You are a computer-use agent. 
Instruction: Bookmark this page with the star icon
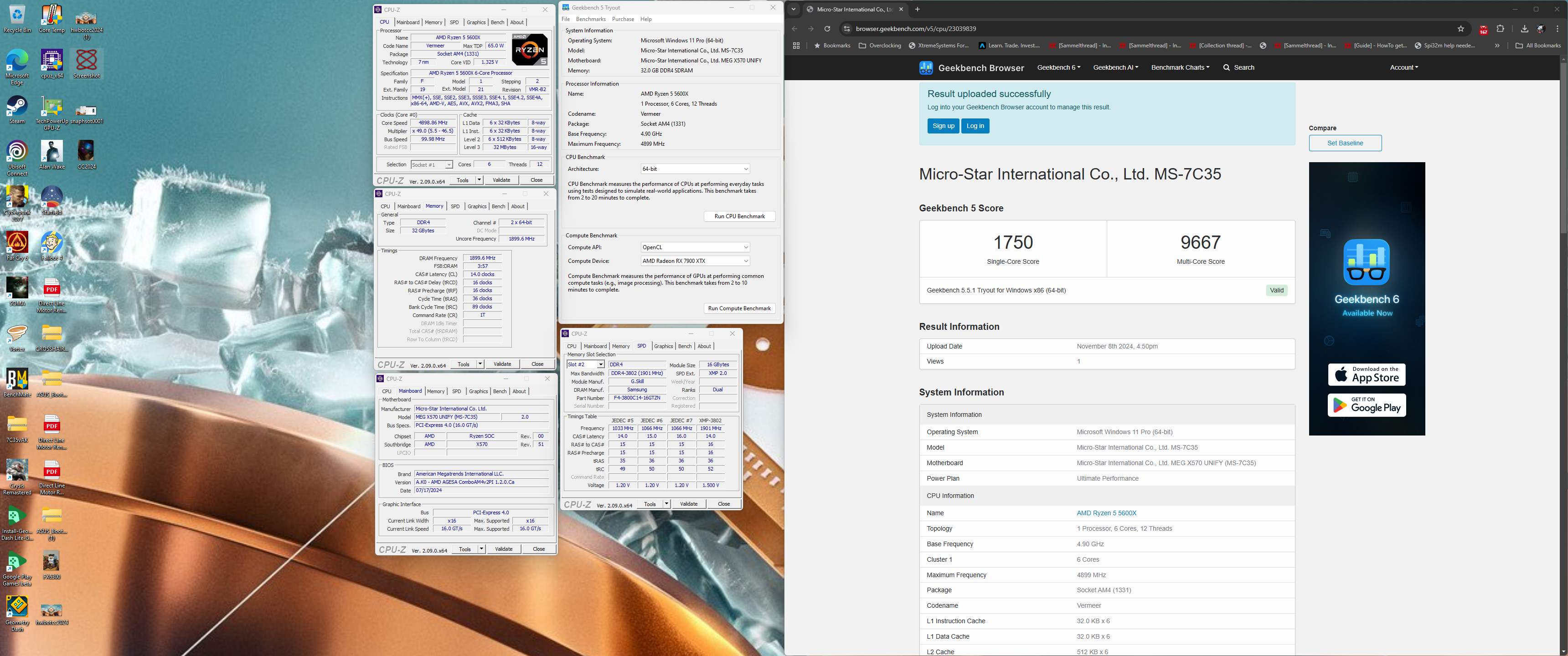pyautogui.click(x=1461, y=29)
